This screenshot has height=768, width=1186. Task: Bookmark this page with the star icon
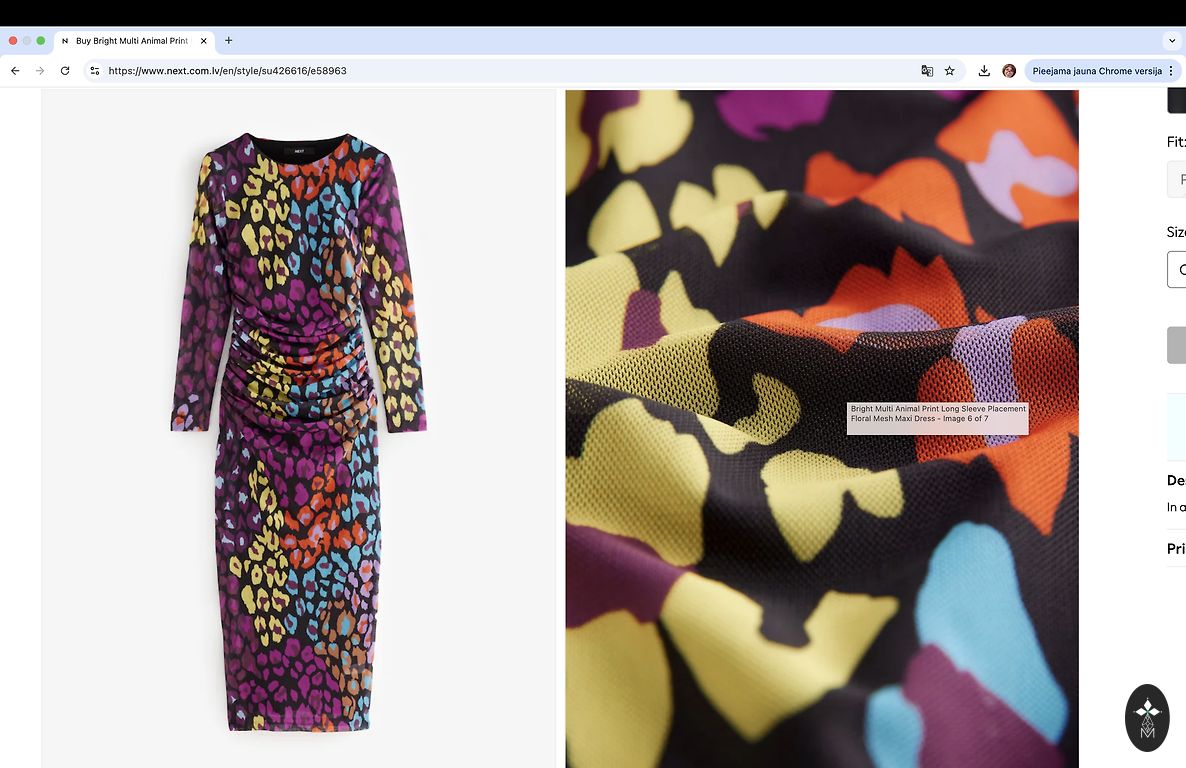(x=950, y=71)
